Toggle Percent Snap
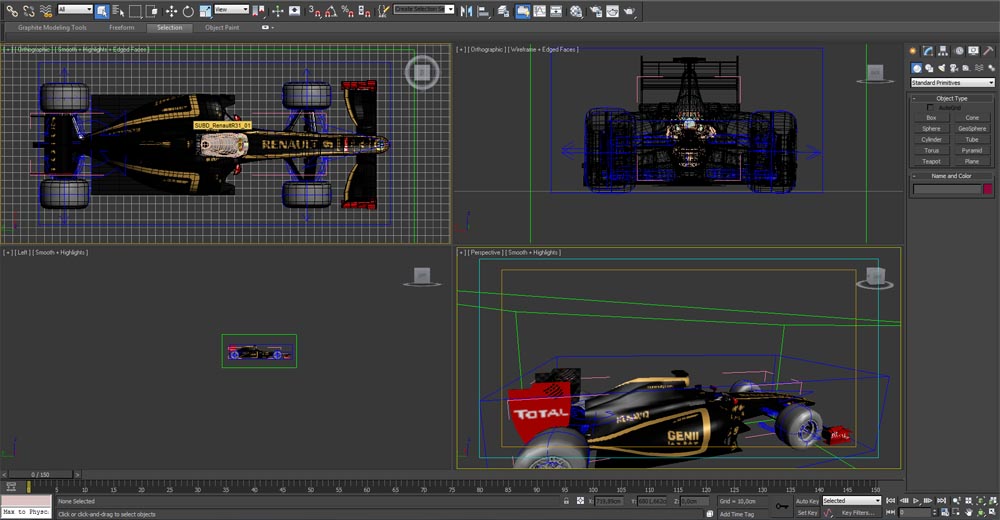 pos(348,11)
